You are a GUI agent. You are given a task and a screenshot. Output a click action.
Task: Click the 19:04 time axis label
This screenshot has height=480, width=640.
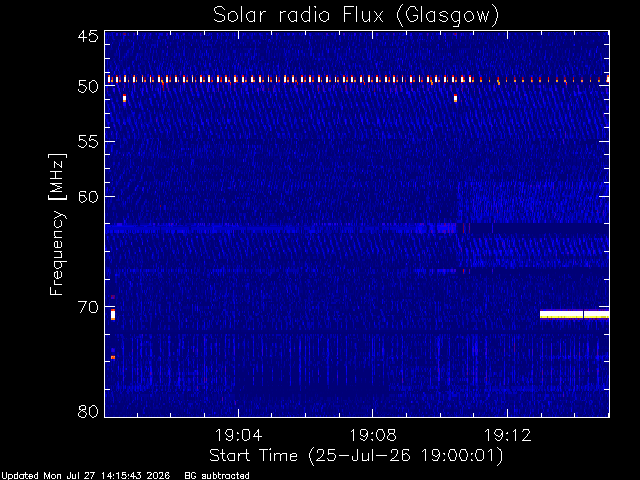(x=238, y=435)
